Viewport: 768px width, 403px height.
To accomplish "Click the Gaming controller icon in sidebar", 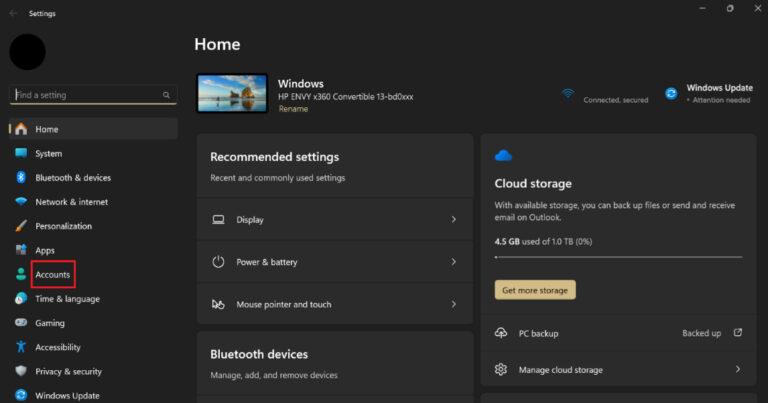I will click(20, 323).
